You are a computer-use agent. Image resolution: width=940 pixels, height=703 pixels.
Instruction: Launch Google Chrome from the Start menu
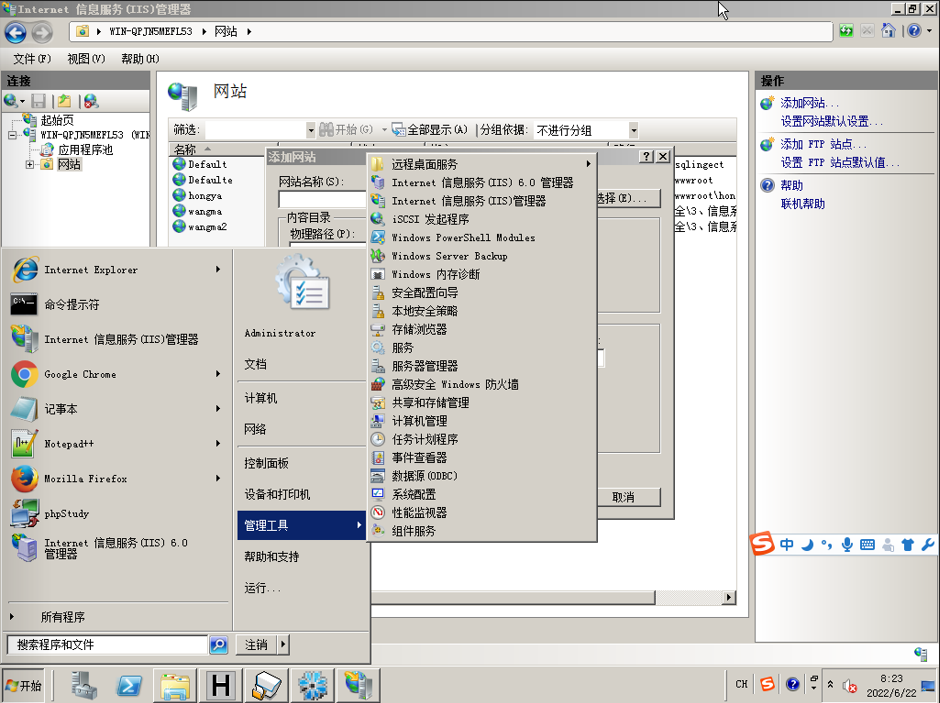116,374
